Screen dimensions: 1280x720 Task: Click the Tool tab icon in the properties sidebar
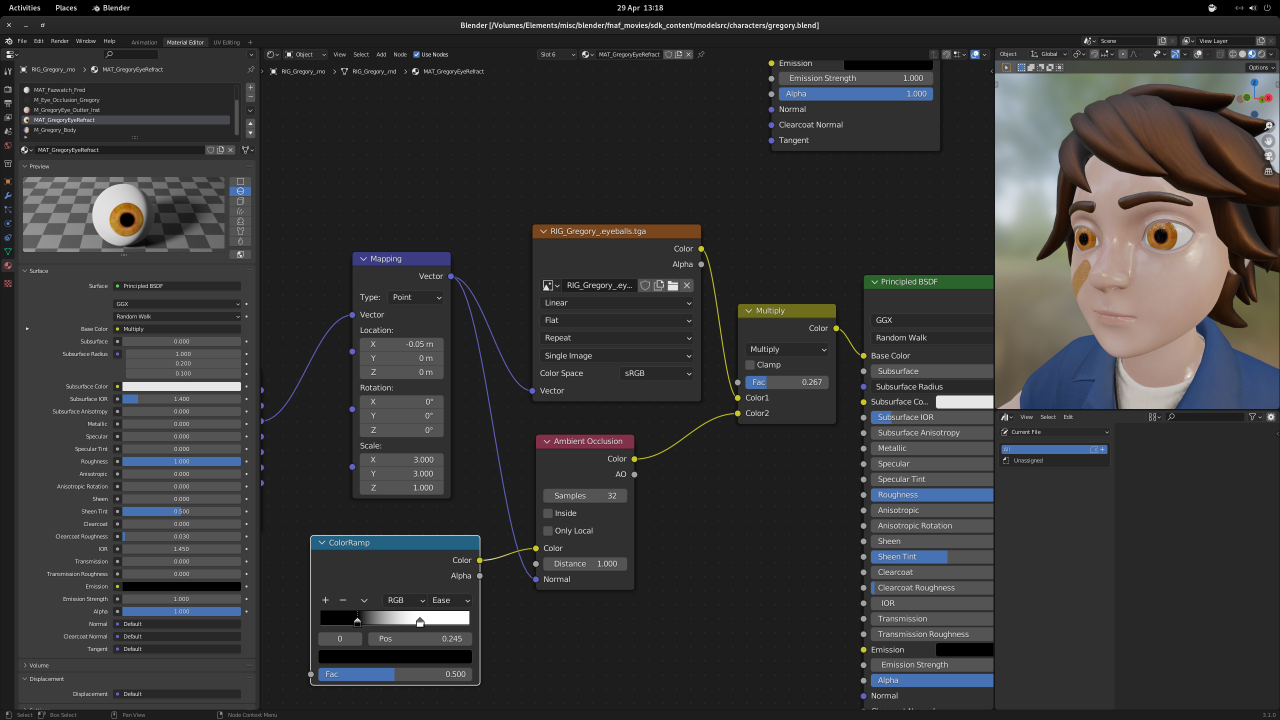click(x=8, y=71)
